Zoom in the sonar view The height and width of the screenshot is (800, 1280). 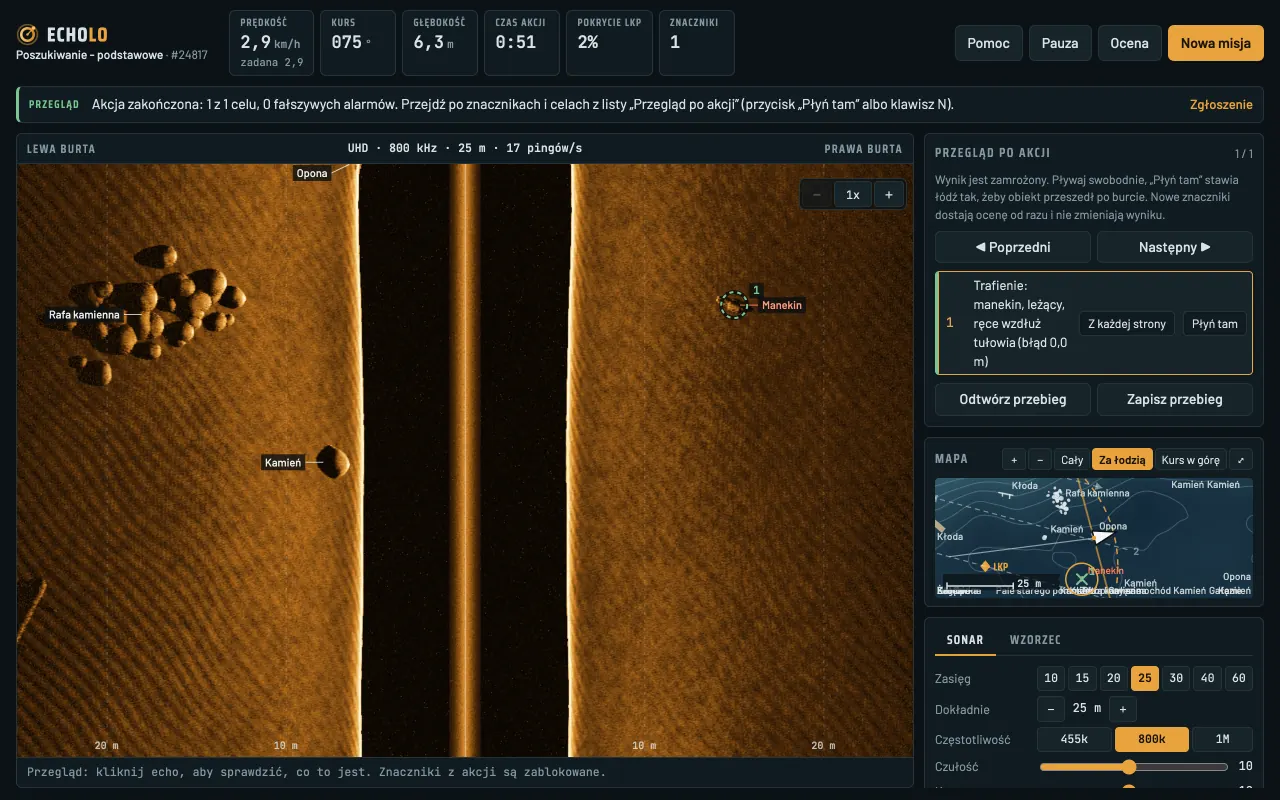pyautogui.click(x=889, y=195)
